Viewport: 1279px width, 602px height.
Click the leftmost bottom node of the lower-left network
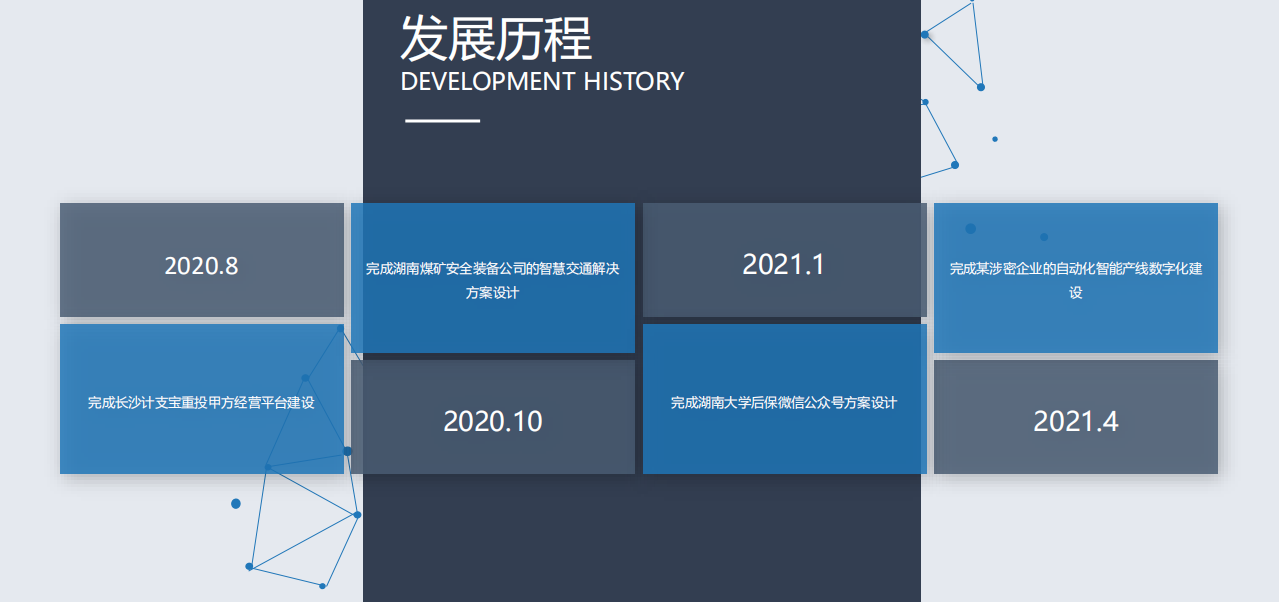click(x=249, y=567)
